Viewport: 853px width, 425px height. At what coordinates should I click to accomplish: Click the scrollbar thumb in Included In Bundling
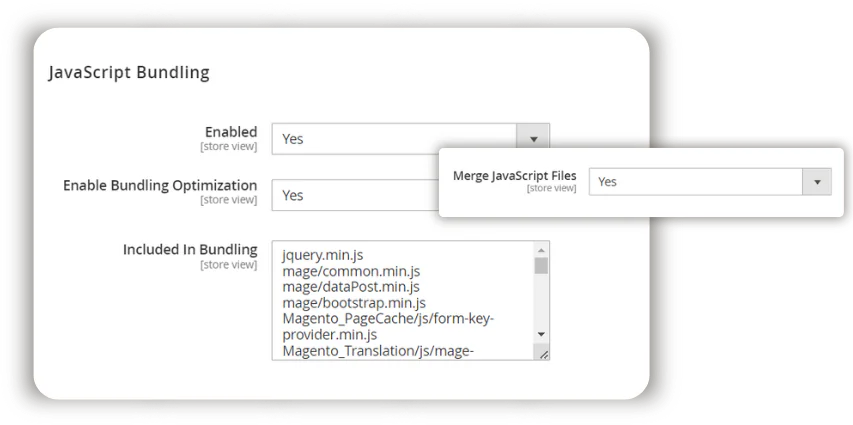pos(541,265)
